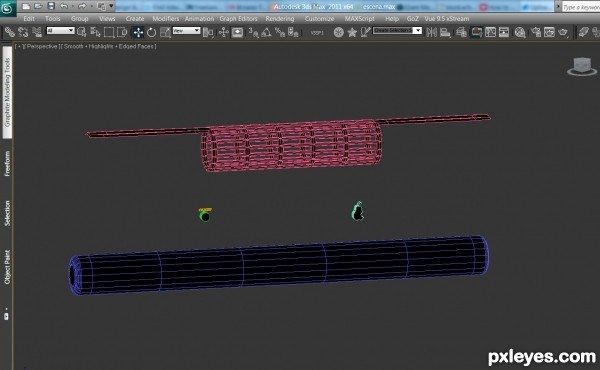
Task: Open the GoZ menu
Action: click(x=412, y=19)
